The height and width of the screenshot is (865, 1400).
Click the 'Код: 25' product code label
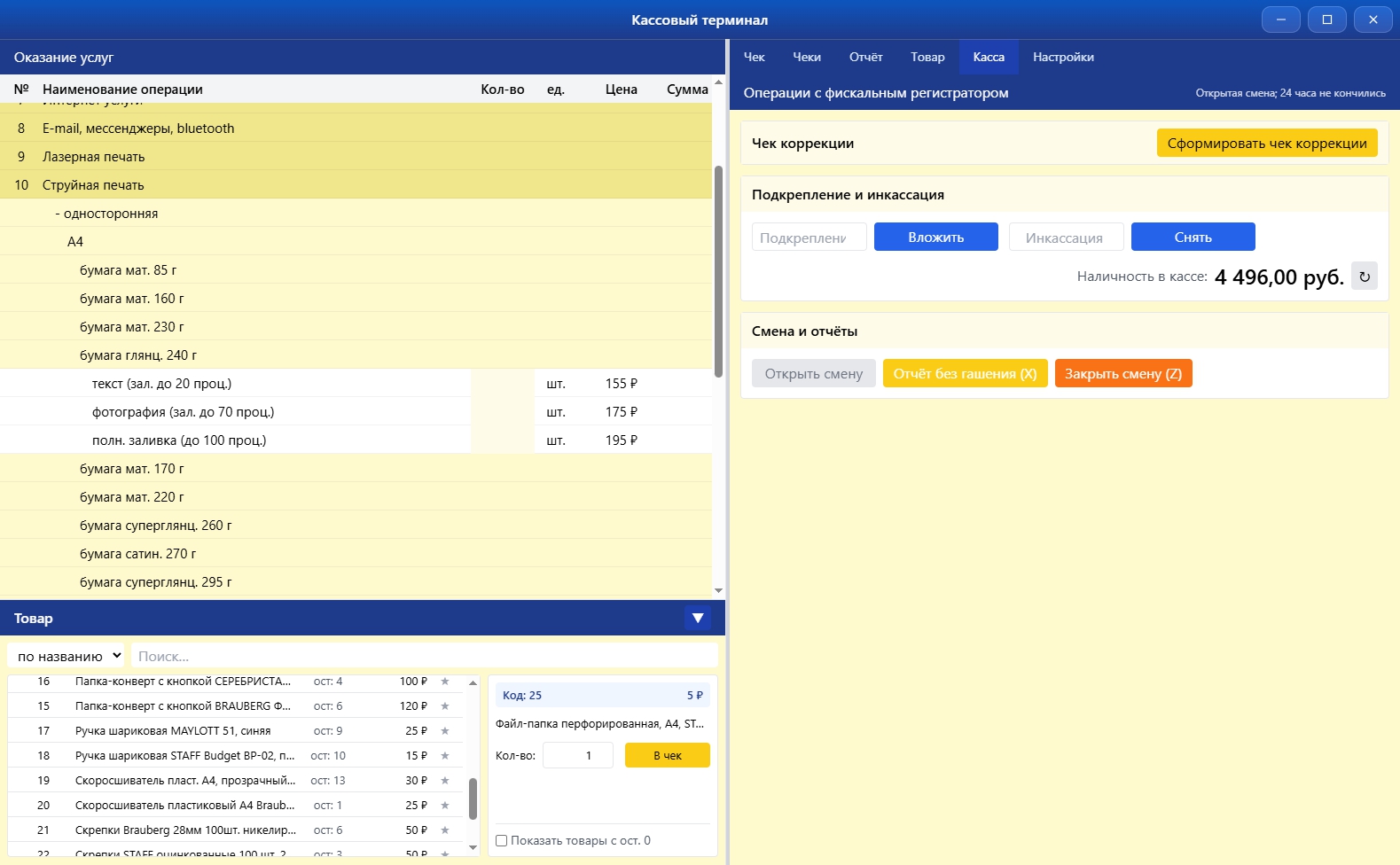(522, 695)
